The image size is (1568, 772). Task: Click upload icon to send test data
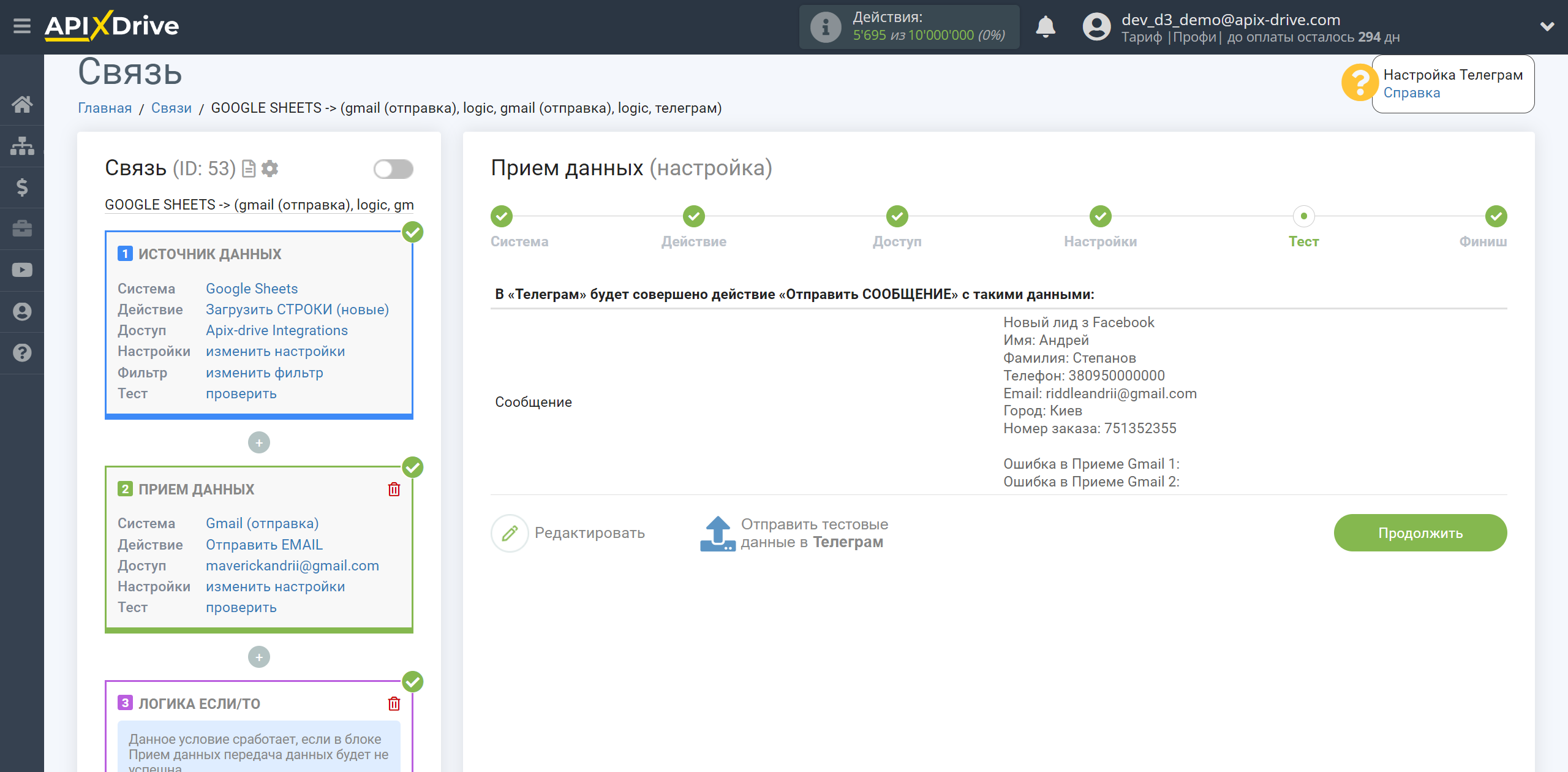718,533
